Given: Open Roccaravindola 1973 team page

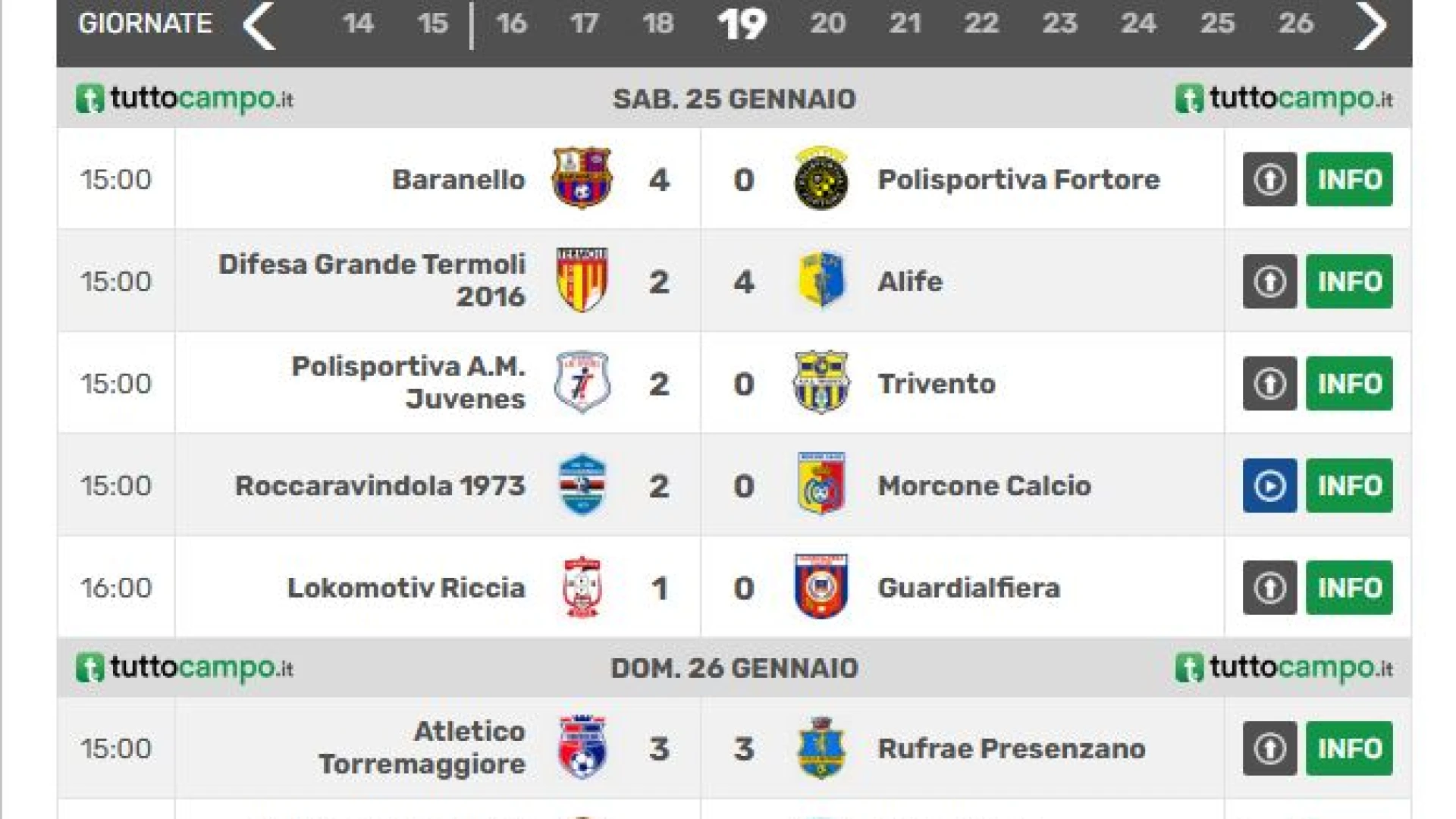Looking at the screenshot, I should (380, 485).
